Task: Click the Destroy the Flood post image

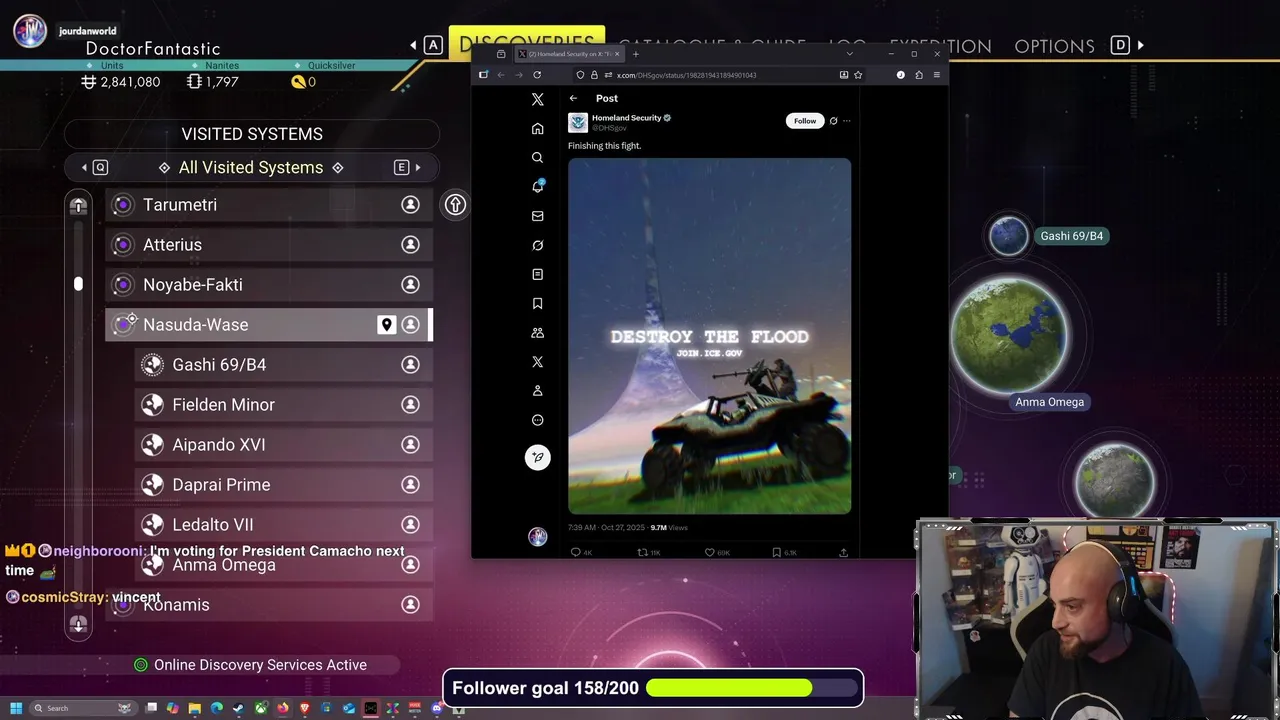Action: pos(710,336)
